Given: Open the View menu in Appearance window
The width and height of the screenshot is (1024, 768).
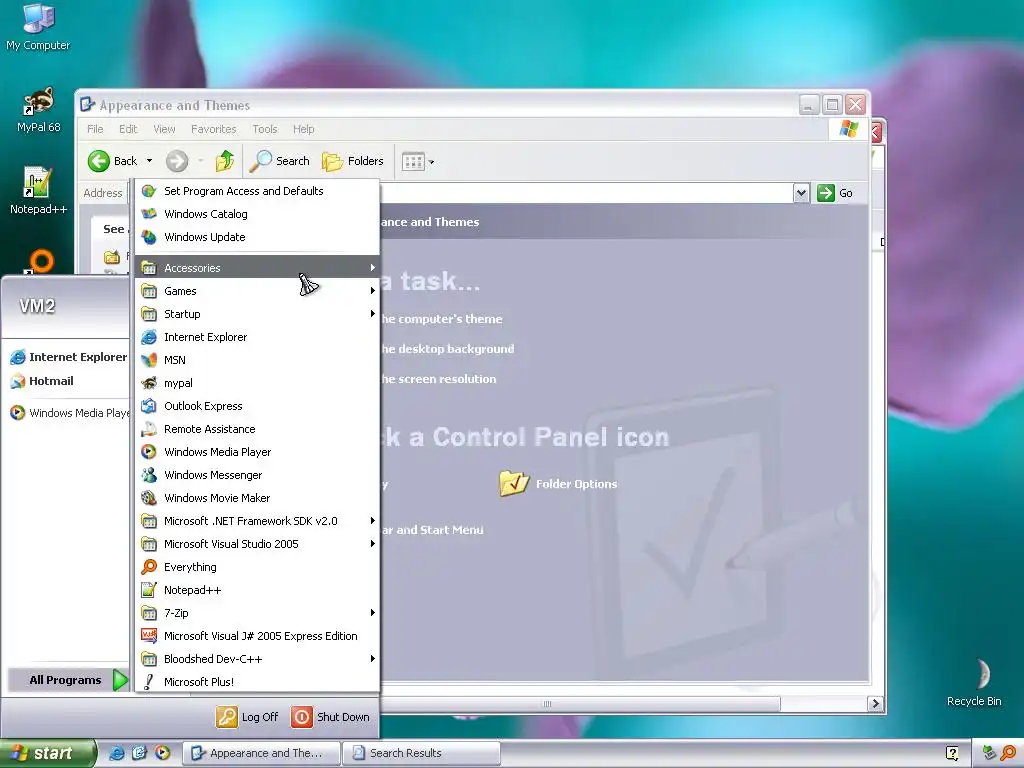Looking at the screenshot, I should [x=165, y=129].
